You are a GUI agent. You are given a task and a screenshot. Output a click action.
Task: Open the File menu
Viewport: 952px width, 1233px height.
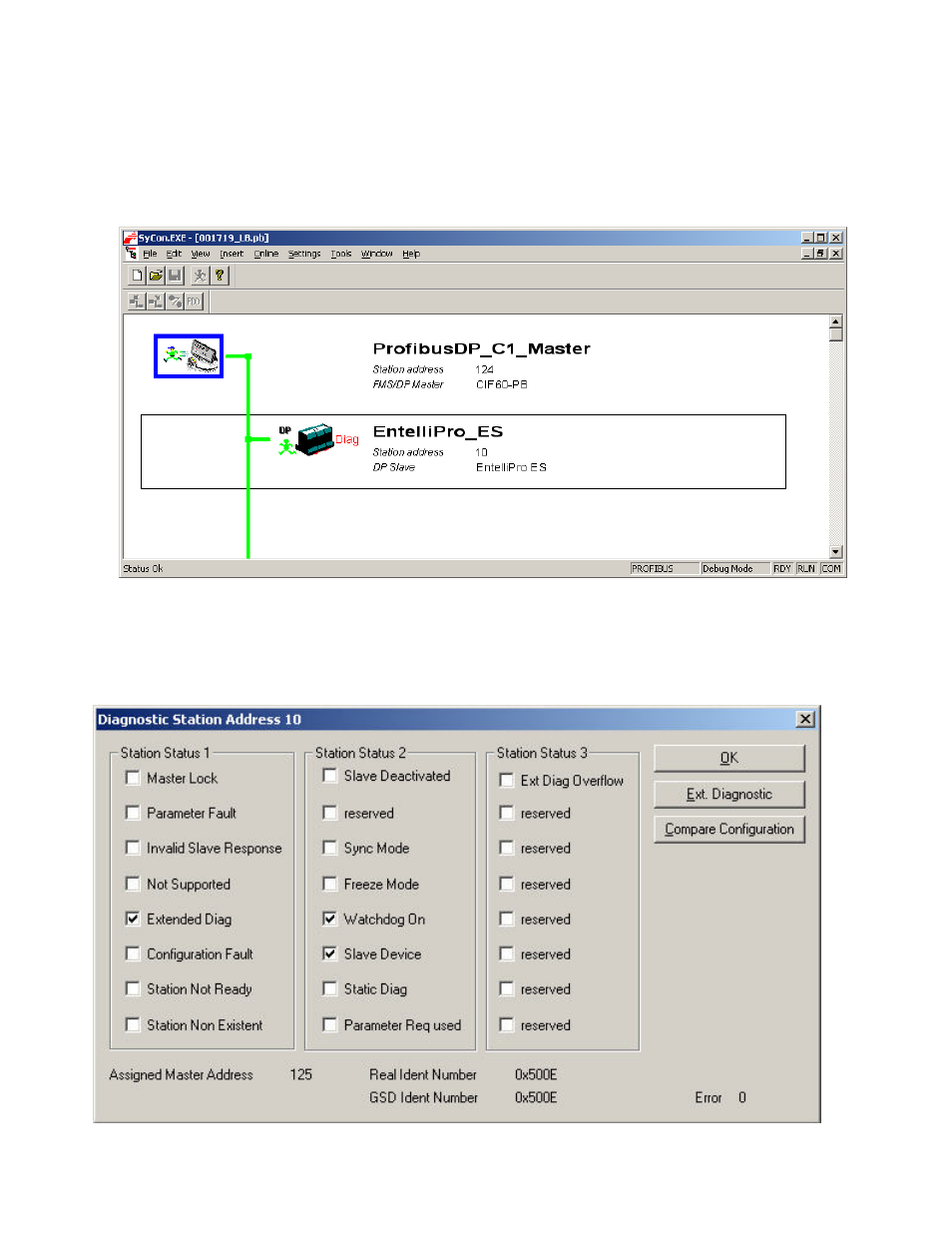pos(150,254)
